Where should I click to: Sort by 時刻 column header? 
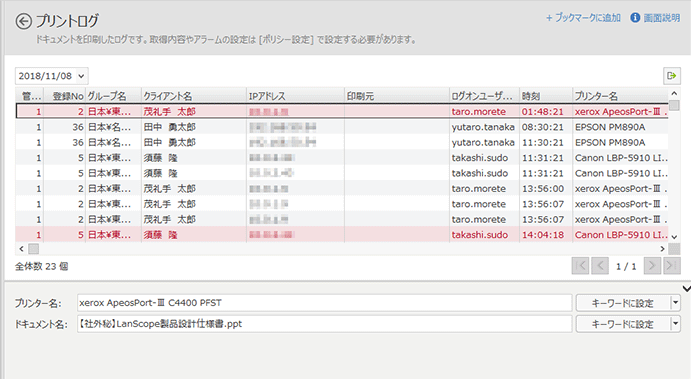point(546,96)
